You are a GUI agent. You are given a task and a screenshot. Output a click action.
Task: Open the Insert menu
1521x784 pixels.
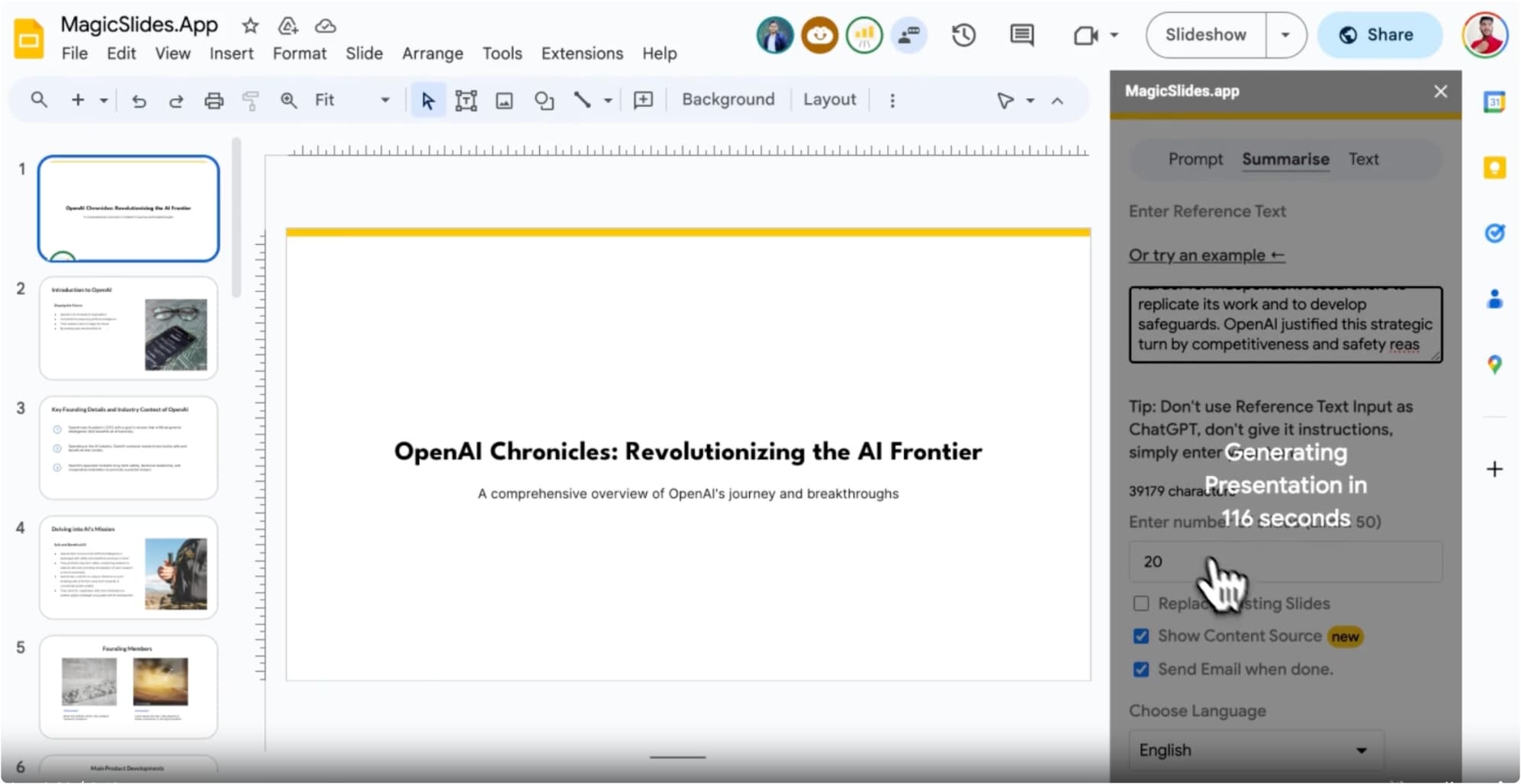click(231, 53)
